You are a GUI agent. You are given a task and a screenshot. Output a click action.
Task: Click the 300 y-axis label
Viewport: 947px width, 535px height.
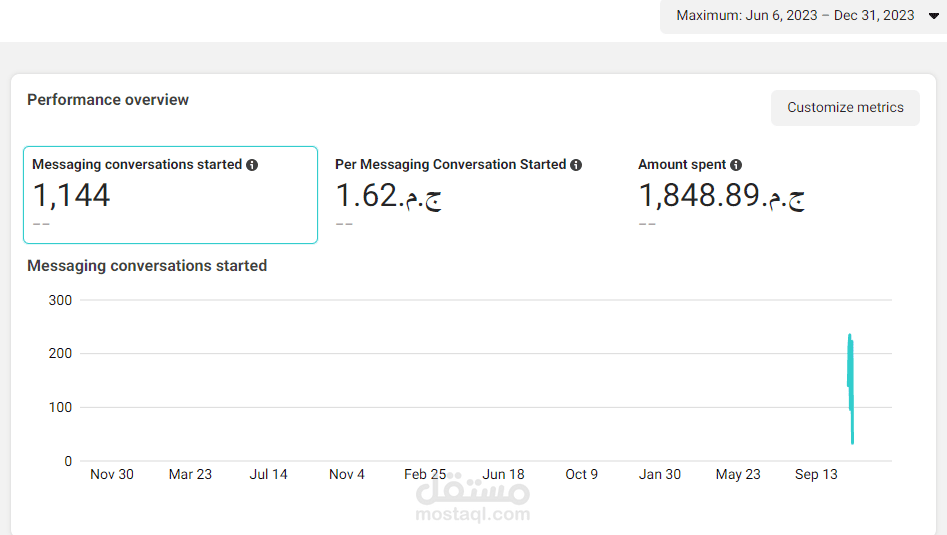60,300
